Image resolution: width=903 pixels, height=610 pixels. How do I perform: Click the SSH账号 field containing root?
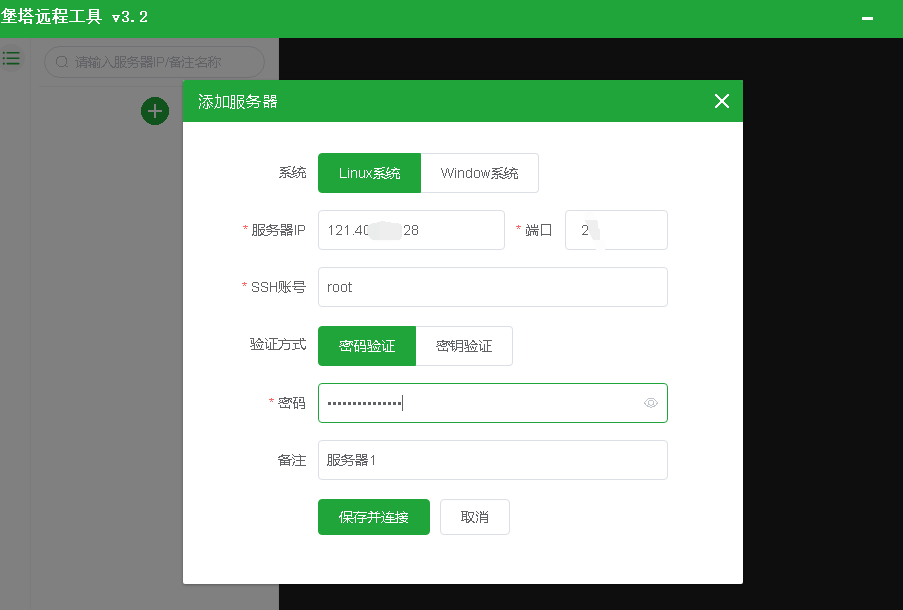pos(492,287)
